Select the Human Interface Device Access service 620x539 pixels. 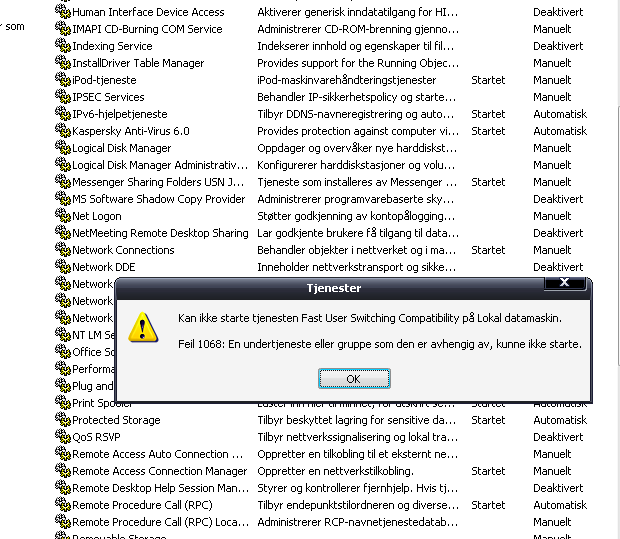pos(148,12)
